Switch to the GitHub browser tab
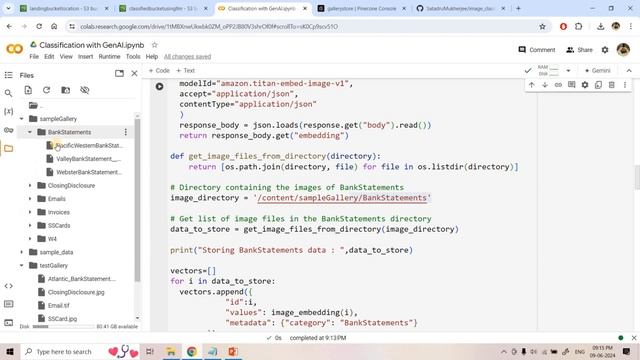This screenshot has width=640, height=360. 460,8
